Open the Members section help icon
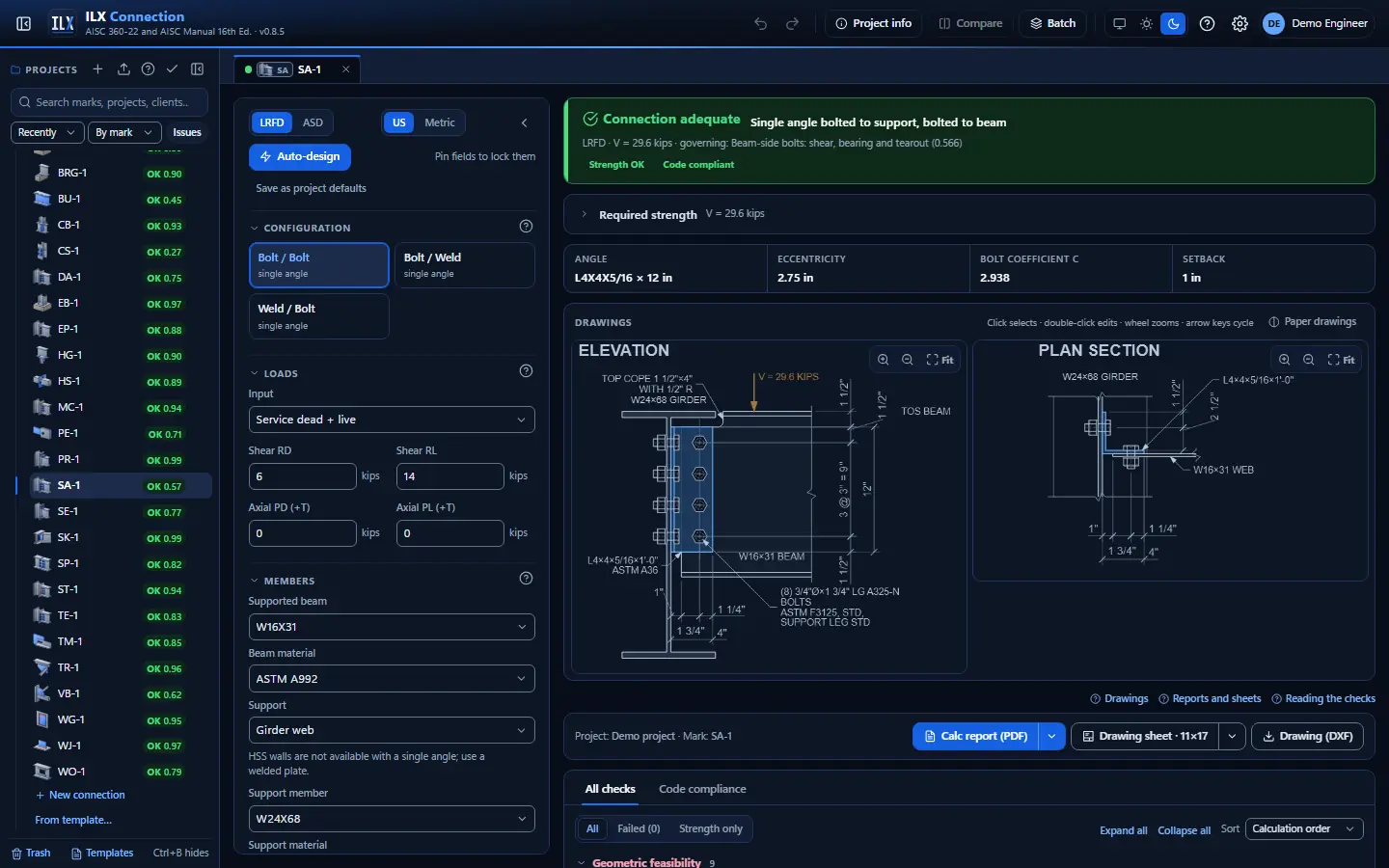The image size is (1389, 868). pyautogui.click(x=526, y=579)
